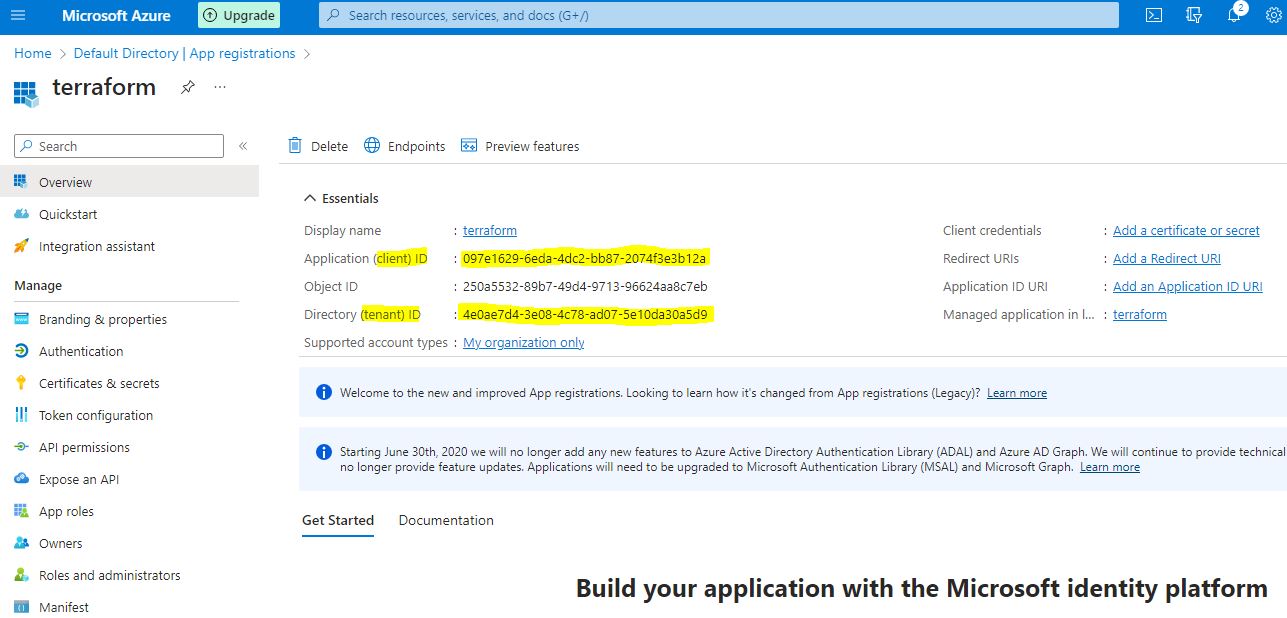Open the more options ellipsis

pyautogui.click(x=220, y=87)
